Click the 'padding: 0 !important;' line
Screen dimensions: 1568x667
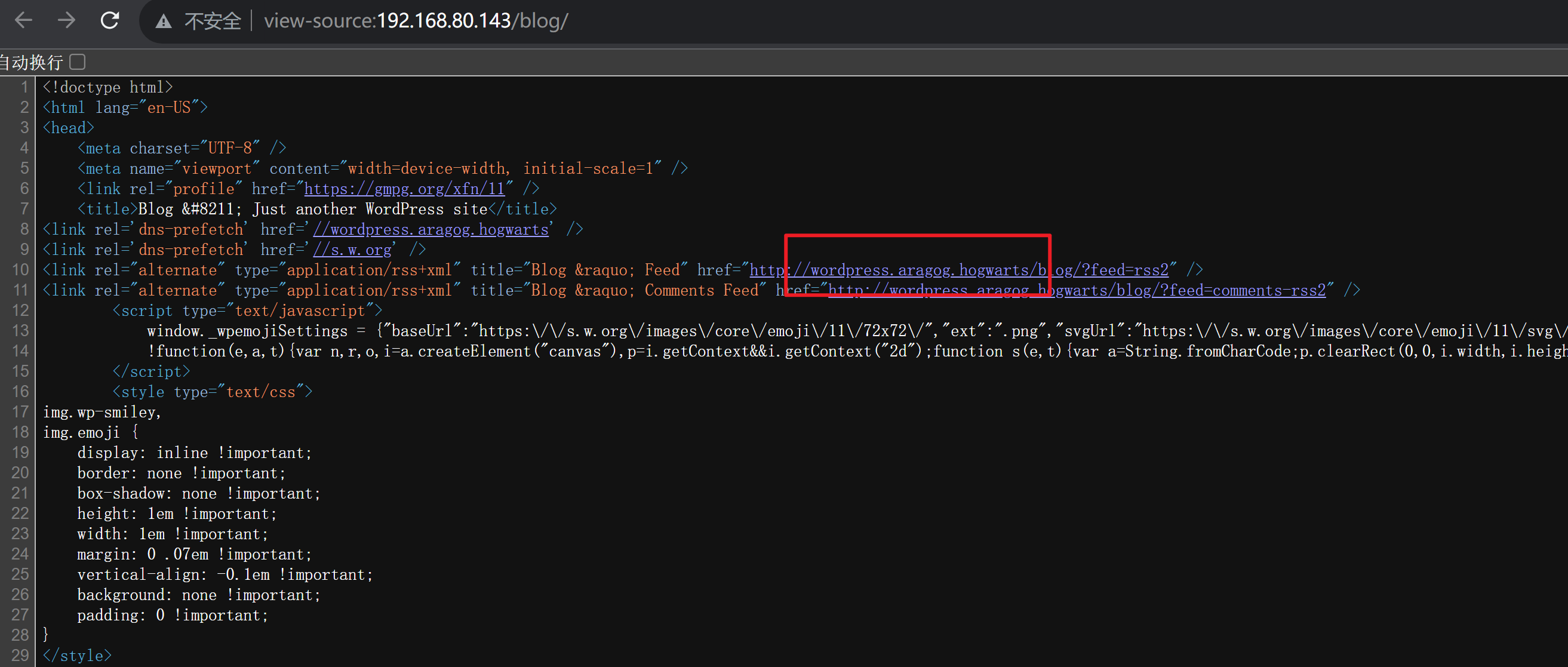point(173,614)
